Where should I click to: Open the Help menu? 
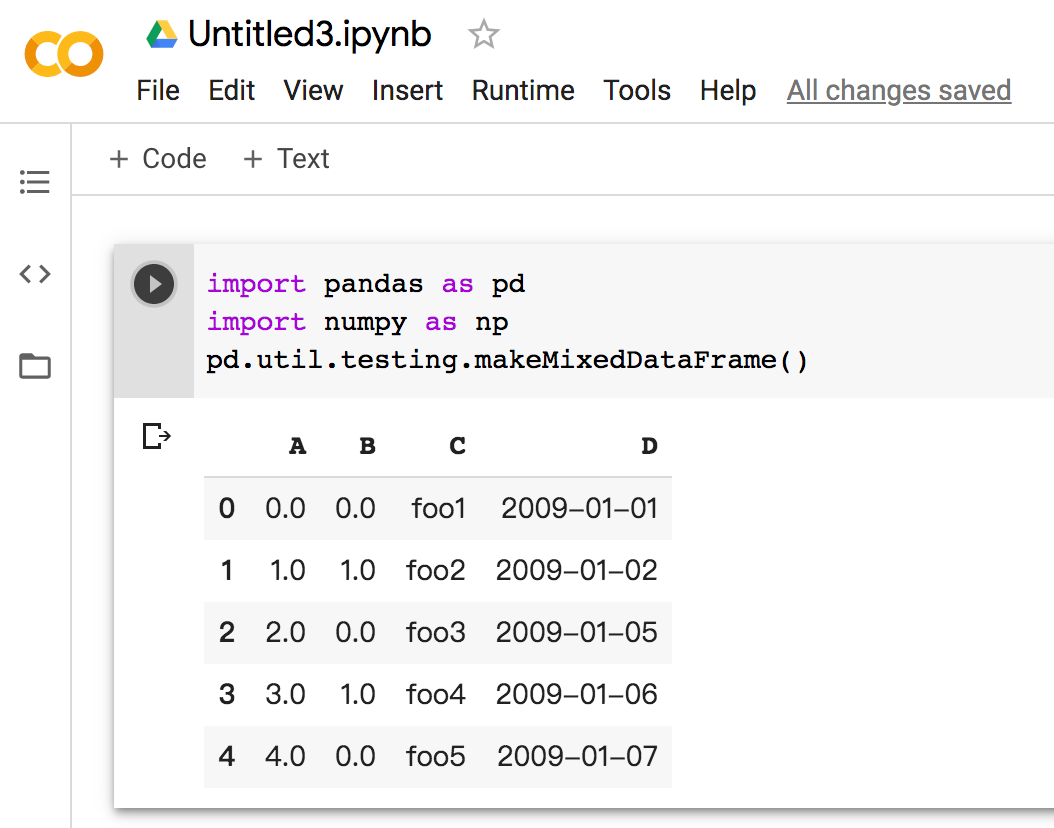[728, 91]
